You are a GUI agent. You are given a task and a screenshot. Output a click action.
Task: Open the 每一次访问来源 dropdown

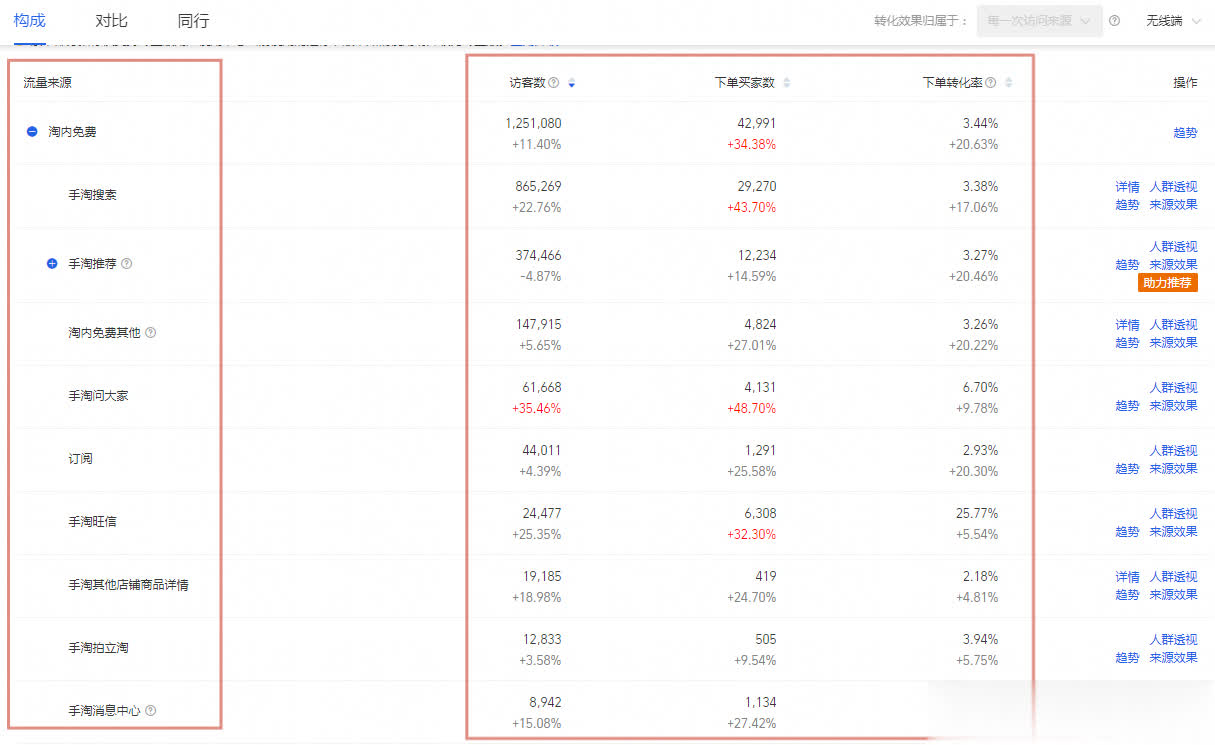point(1039,21)
